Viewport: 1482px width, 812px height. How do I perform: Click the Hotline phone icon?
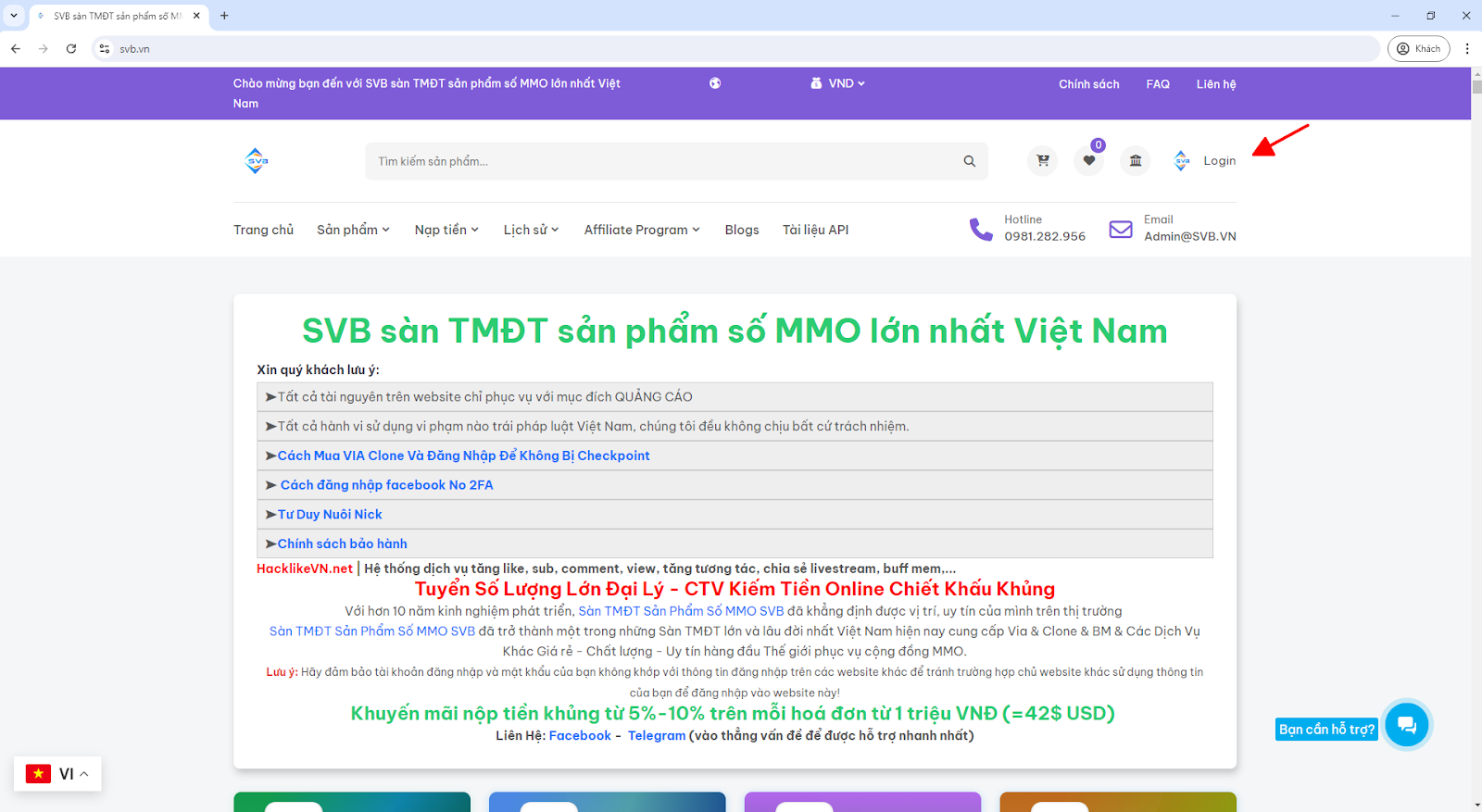click(981, 229)
